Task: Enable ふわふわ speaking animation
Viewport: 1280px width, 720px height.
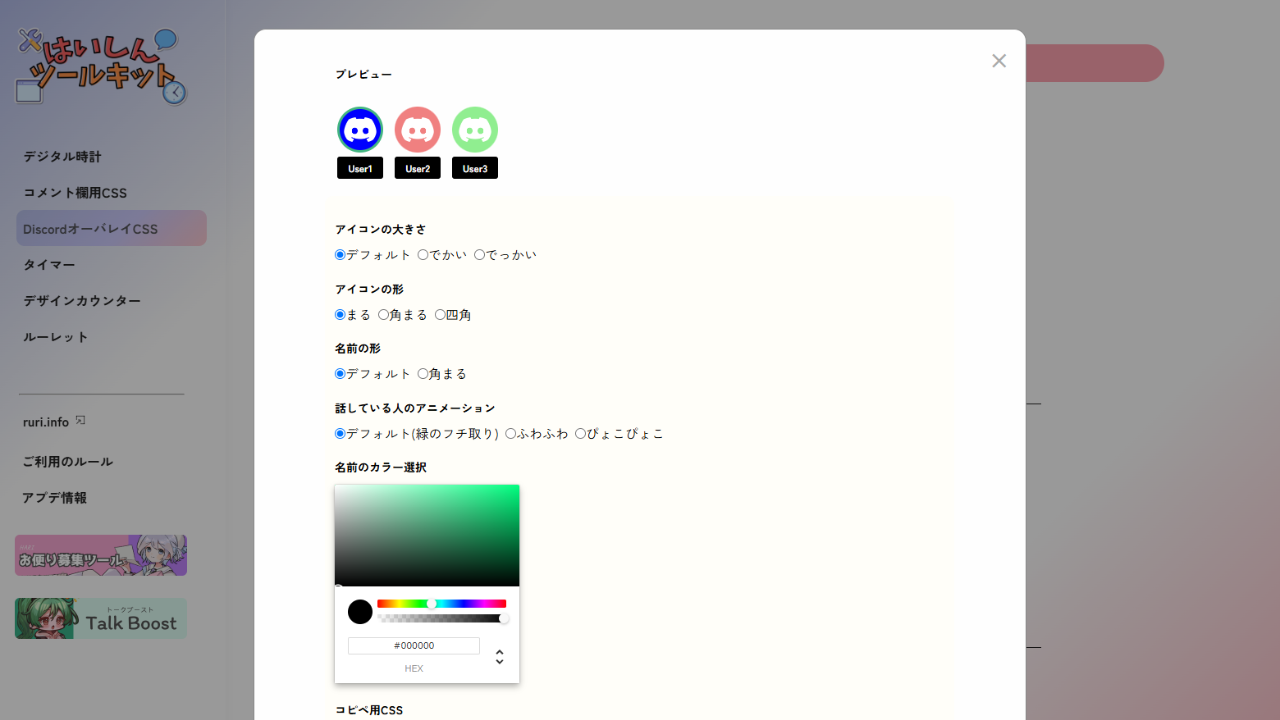Action: pyautogui.click(x=511, y=433)
